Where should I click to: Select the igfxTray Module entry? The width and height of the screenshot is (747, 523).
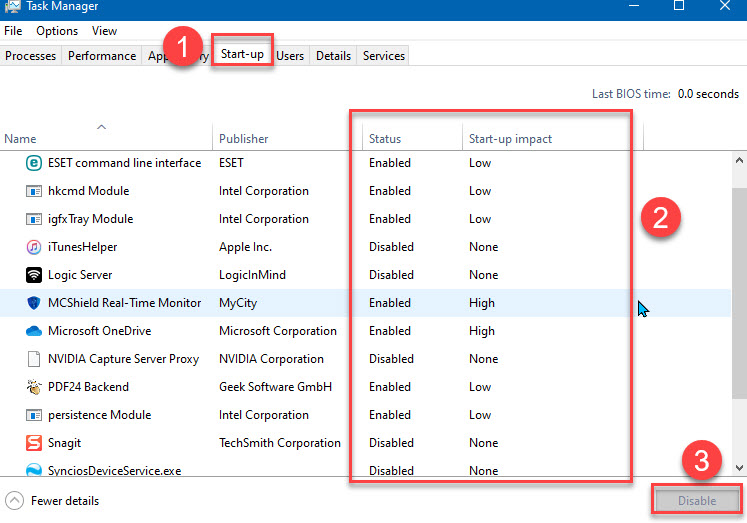click(x=365, y=219)
